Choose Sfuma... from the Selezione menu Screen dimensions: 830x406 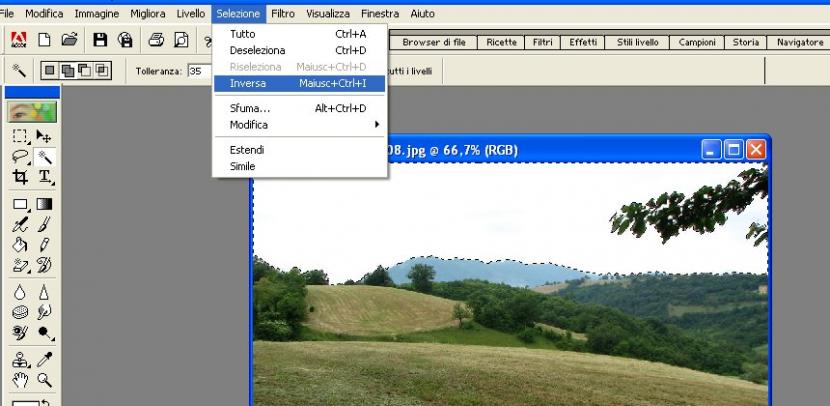point(299,109)
